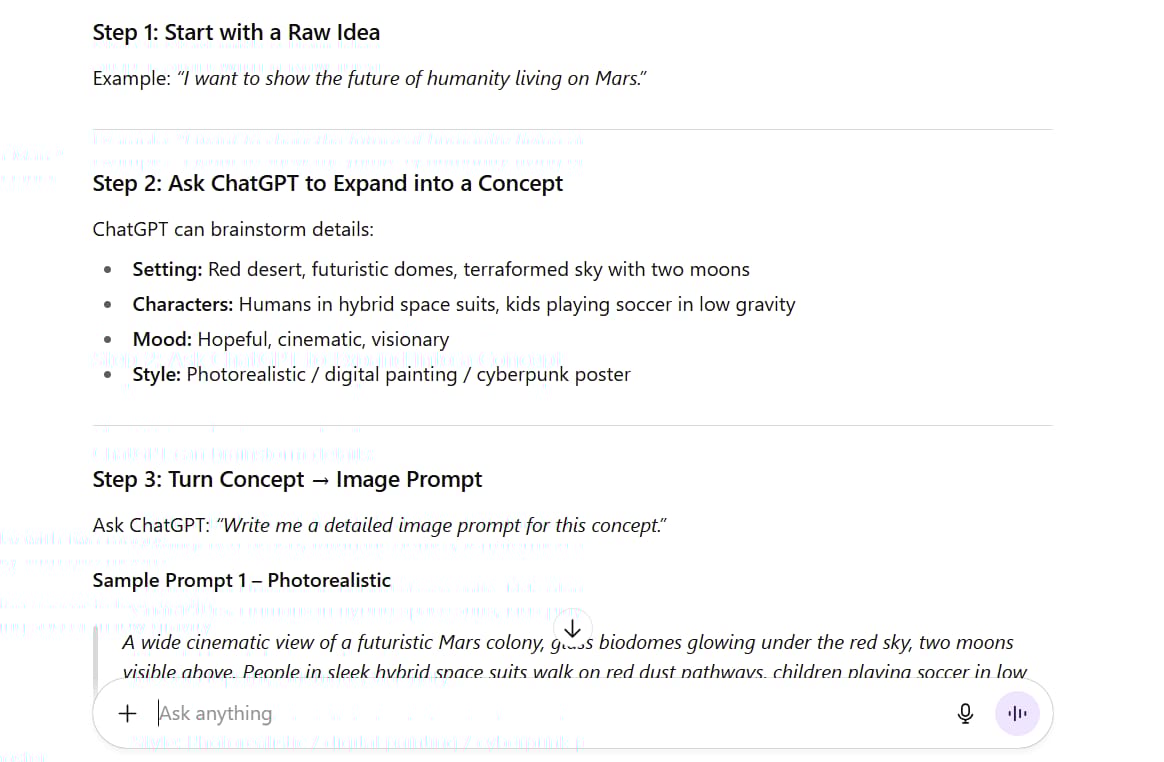The height and width of the screenshot is (762, 1164).
Task: Click the Sample Prompt 1 – Photorealistic subheading
Action: point(241,580)
